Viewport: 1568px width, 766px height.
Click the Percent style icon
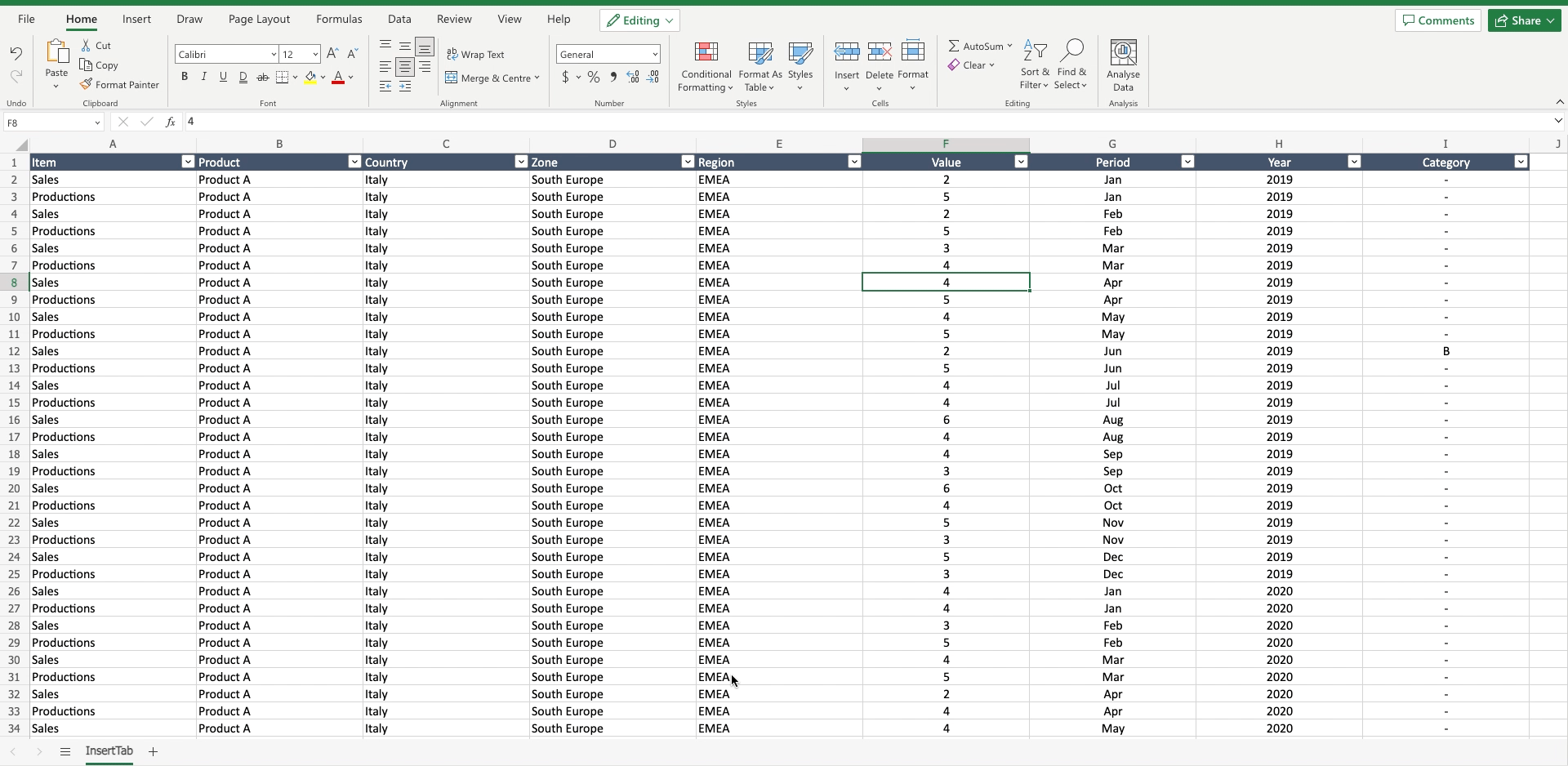point(594,78)
